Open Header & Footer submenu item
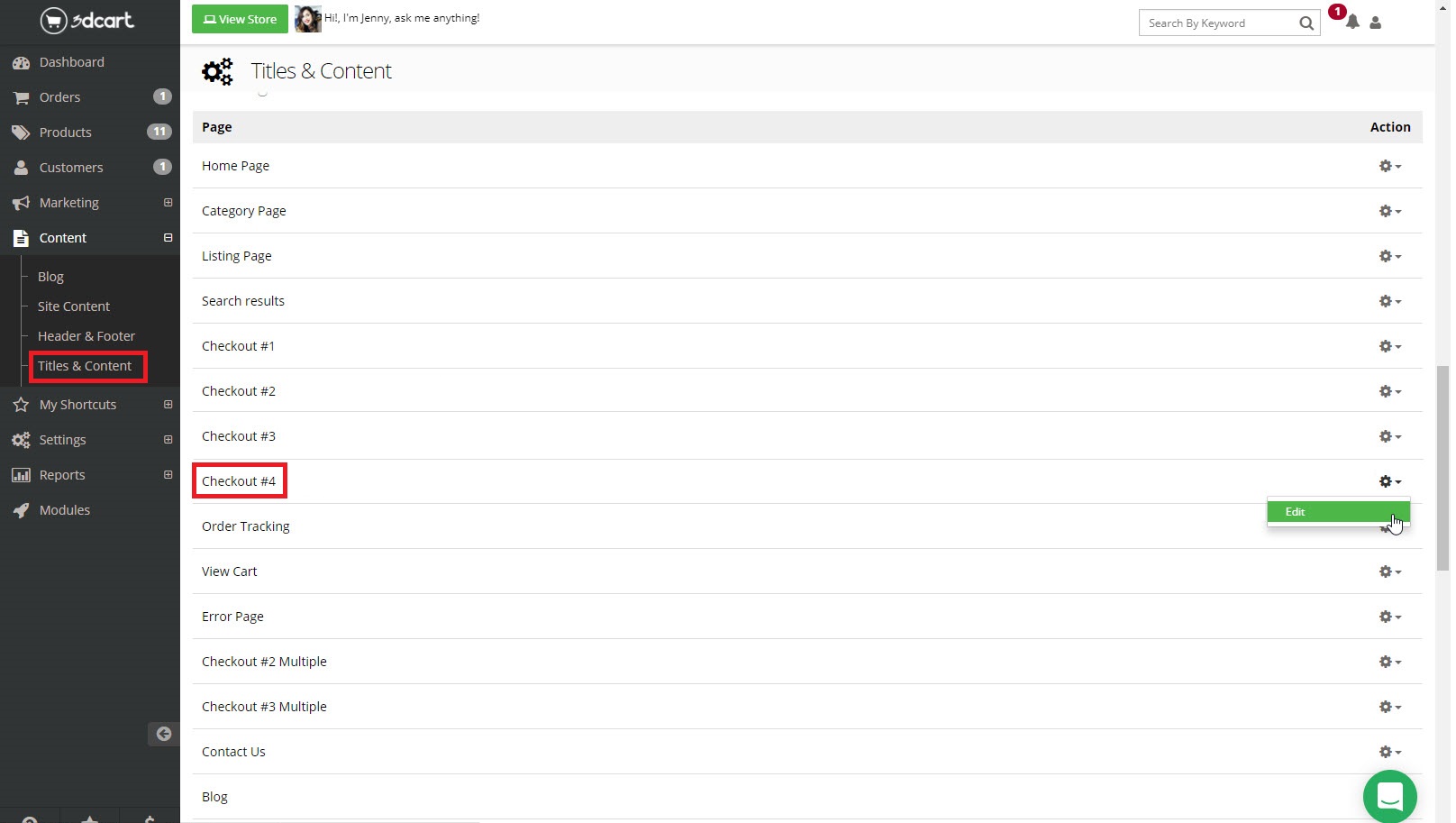The height and width of the screenshot is (823, 1456). coord(86,336)
